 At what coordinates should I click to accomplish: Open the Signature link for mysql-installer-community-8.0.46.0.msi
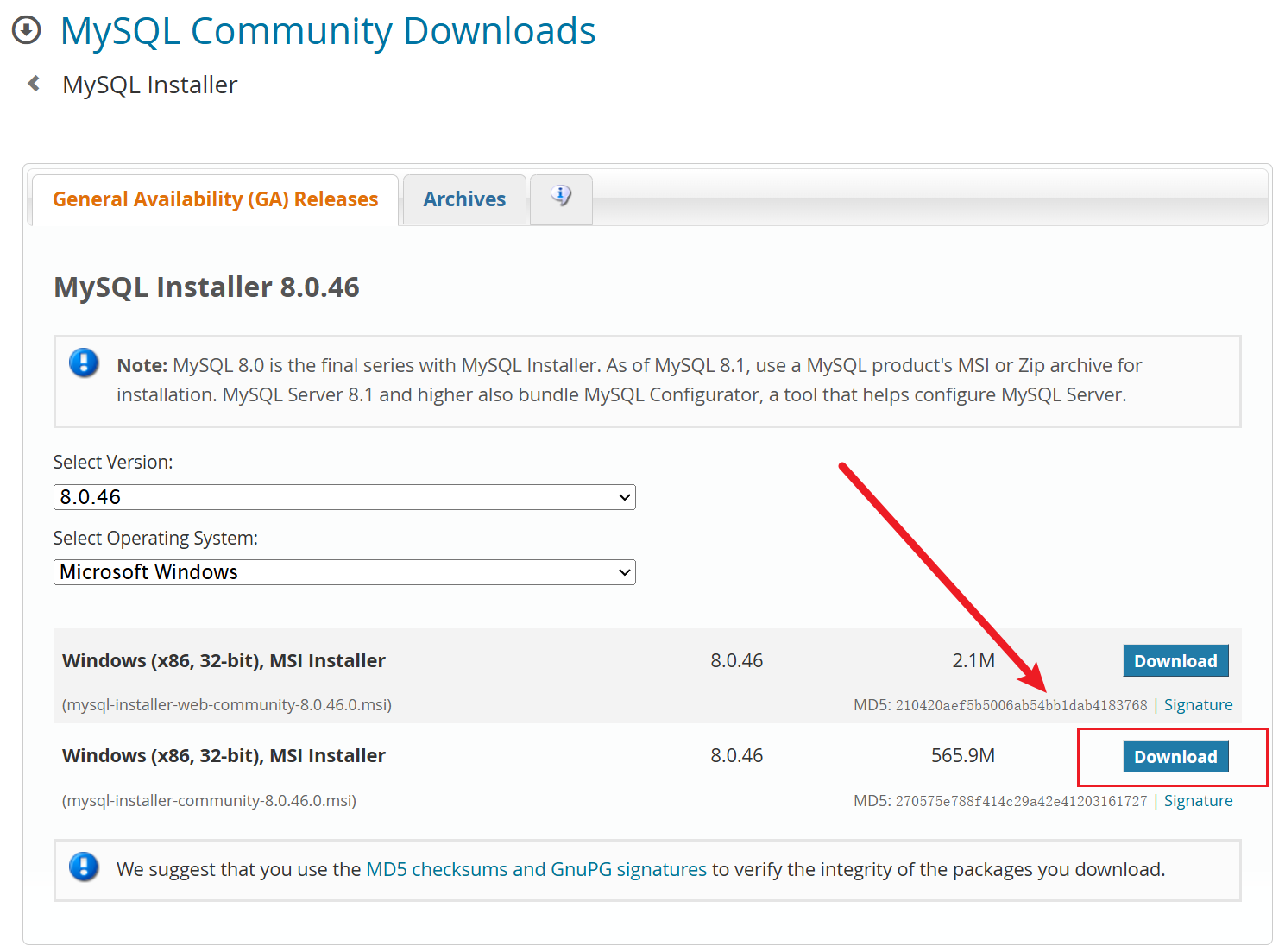pos(1198,801)
